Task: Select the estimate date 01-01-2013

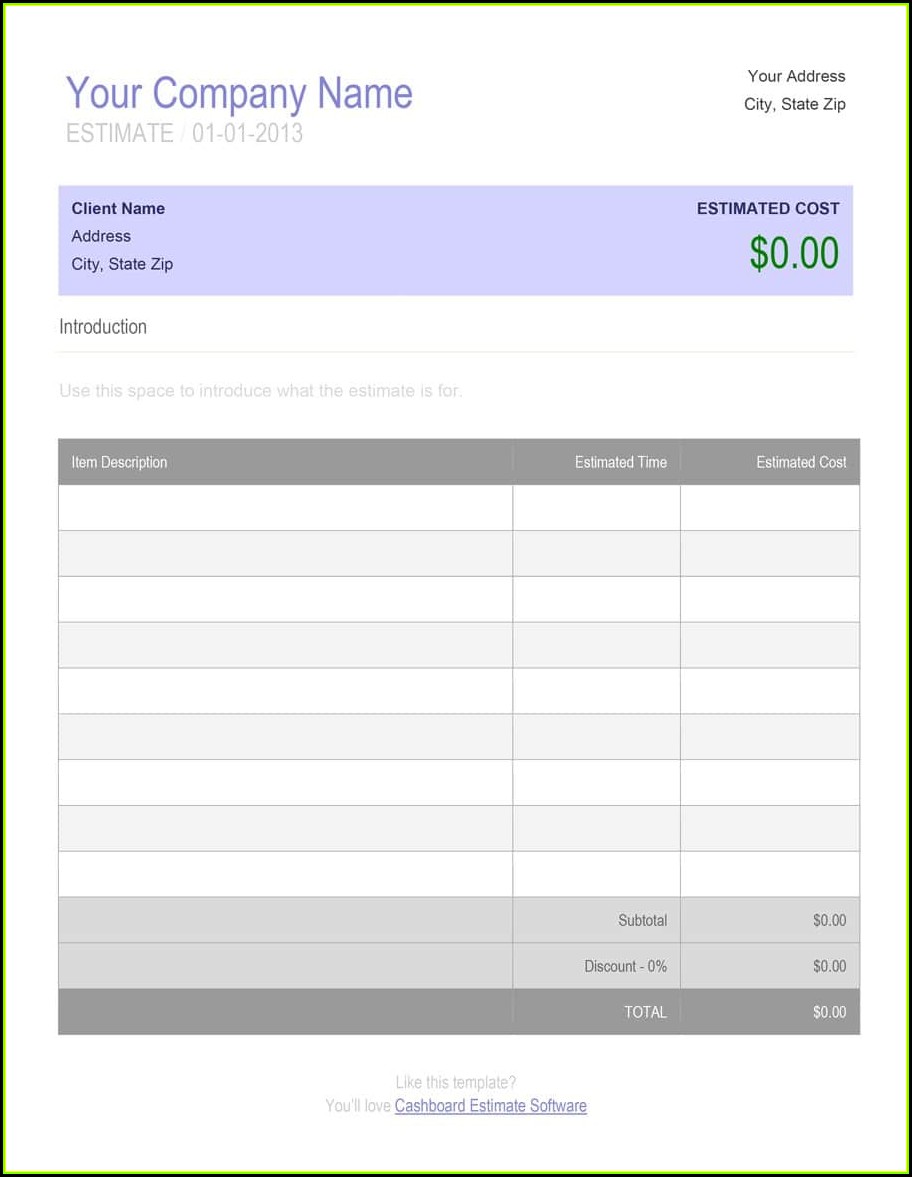Action: pos(247,133)
